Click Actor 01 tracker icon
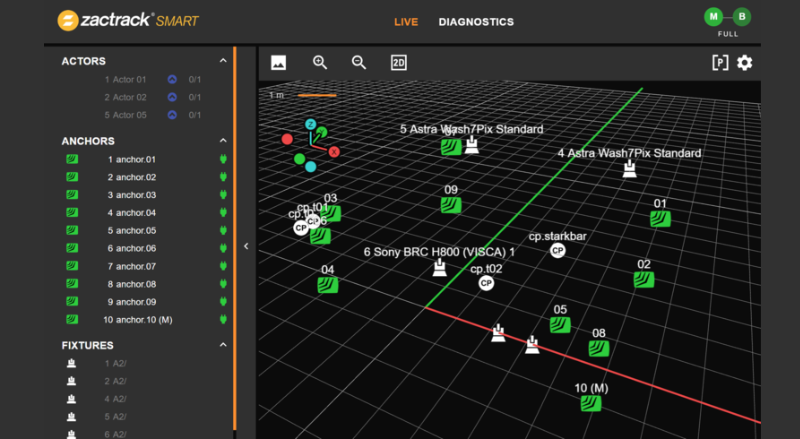 coord(172,79)
